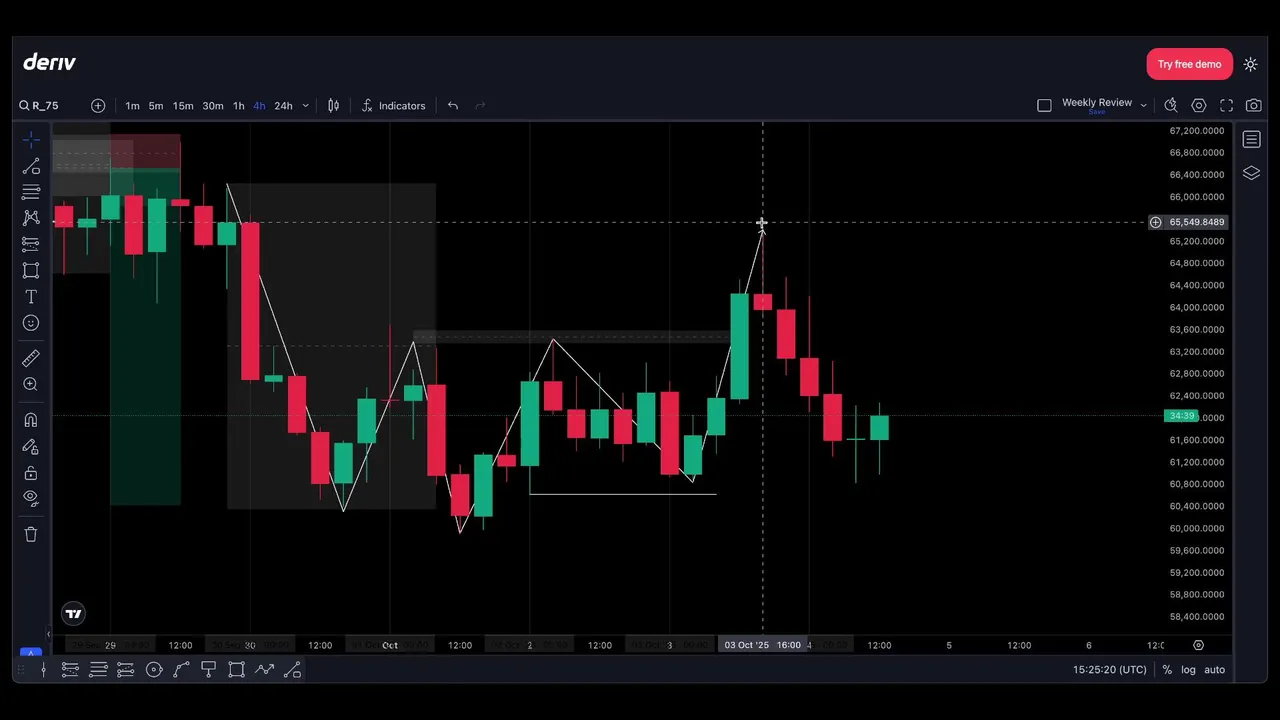Viewport: 1280px width, 720px height.
Task: Open the forecasting and measurement tools
Action: pos(31,244)
